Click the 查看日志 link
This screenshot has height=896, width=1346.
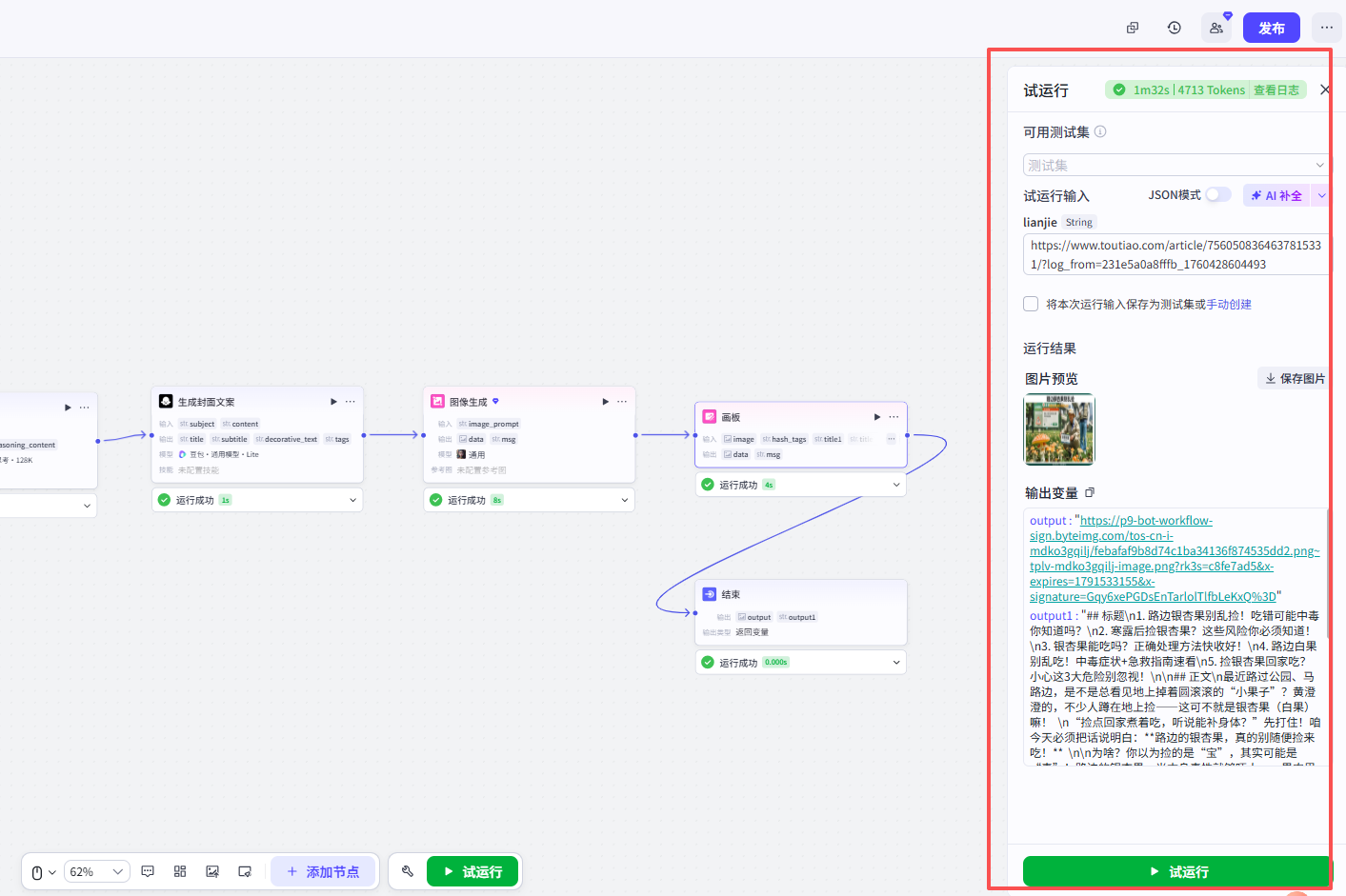(x=1276, y=90)
